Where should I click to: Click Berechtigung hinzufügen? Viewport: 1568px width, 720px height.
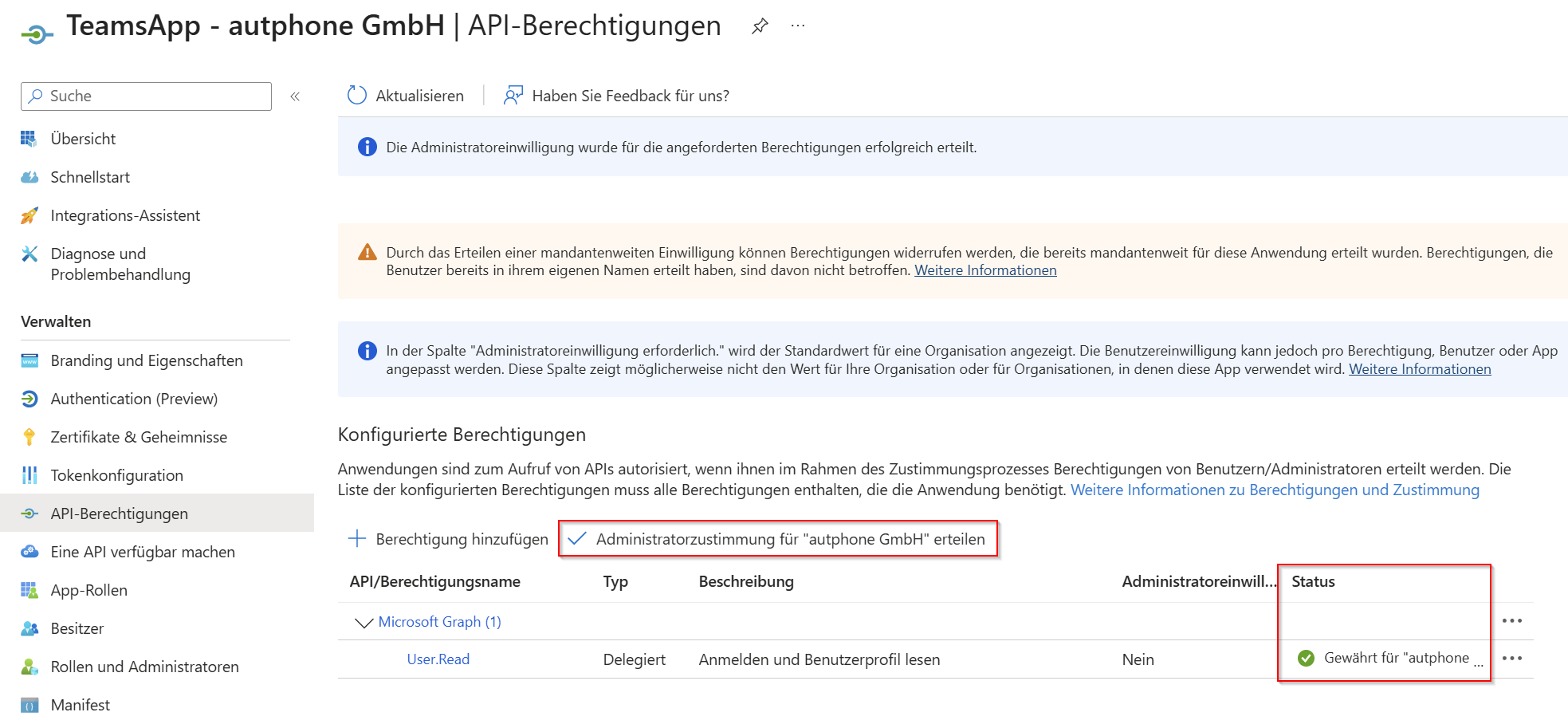(450, 539)
